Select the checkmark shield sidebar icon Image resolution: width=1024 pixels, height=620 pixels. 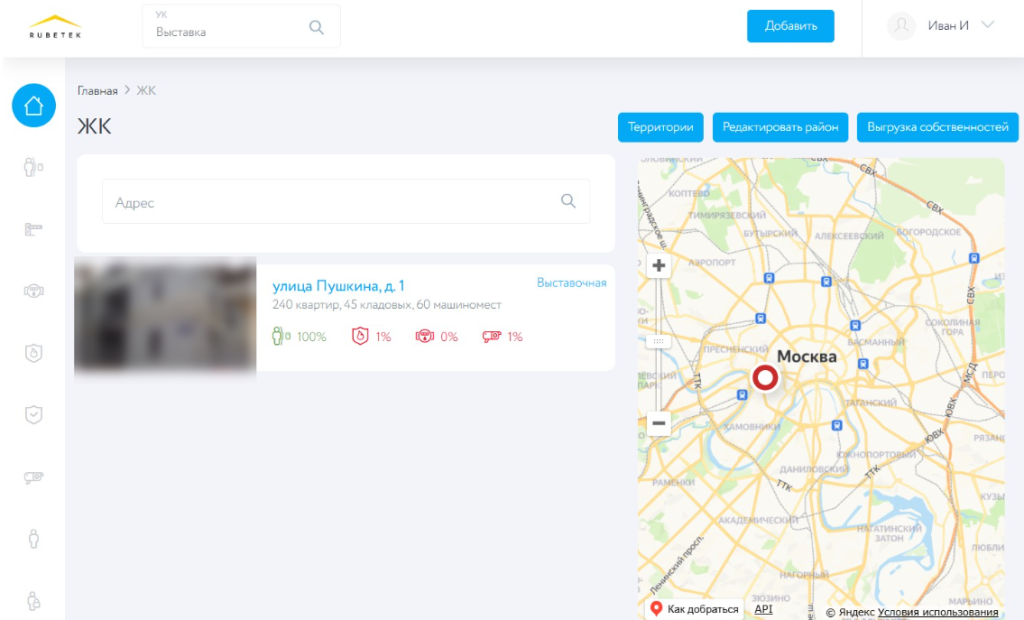pyautogui.click(x=33, y=415)
